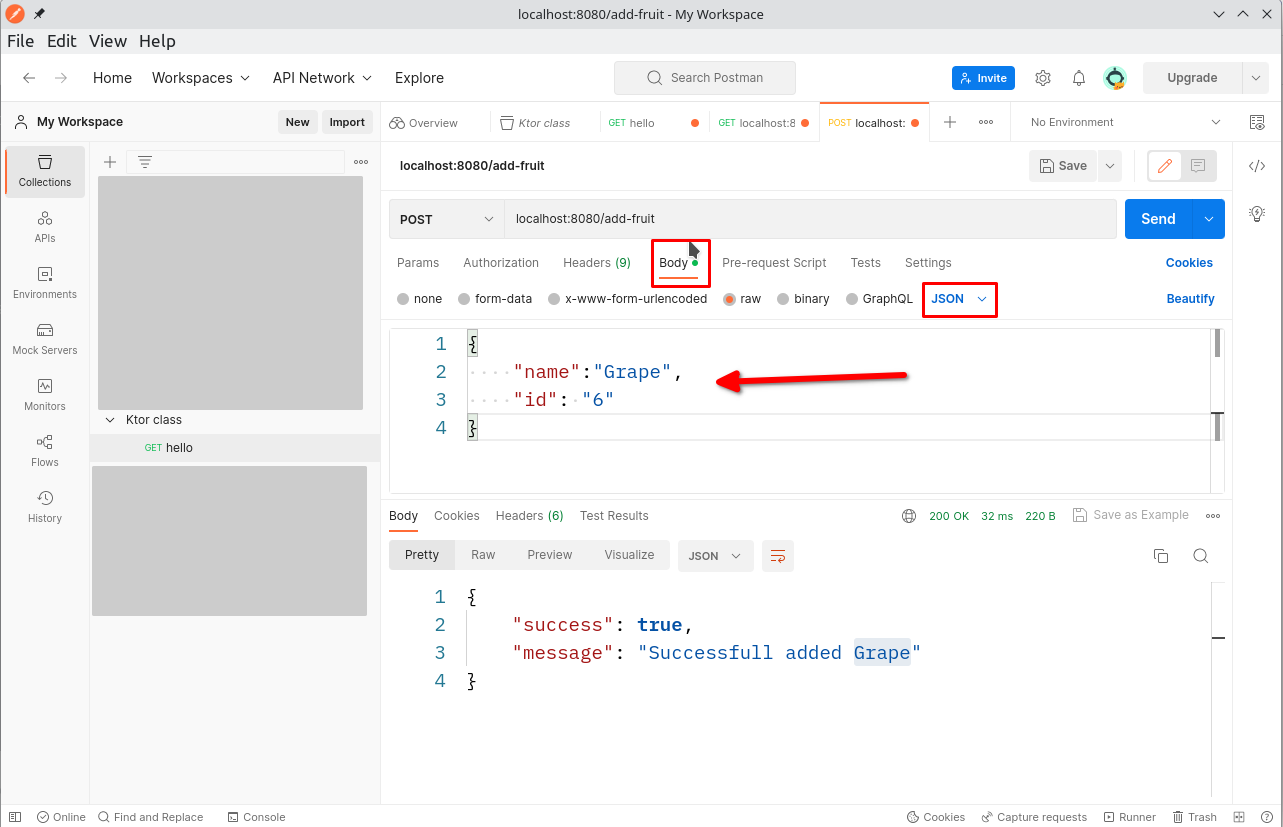Open tab options three dots
Image resolution: width=1283 pixels, height=827 pixels.
click(986, 122)
